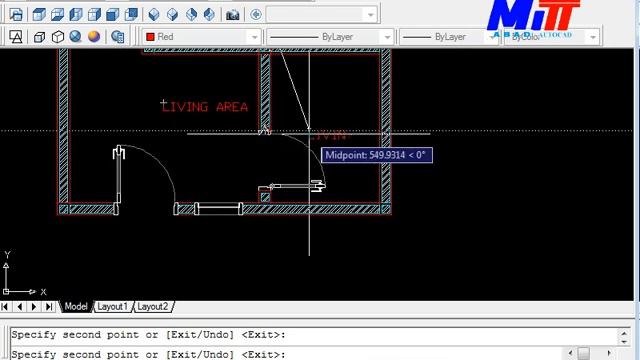
Task: Click the red color swatch square
Action: (150, 37)
